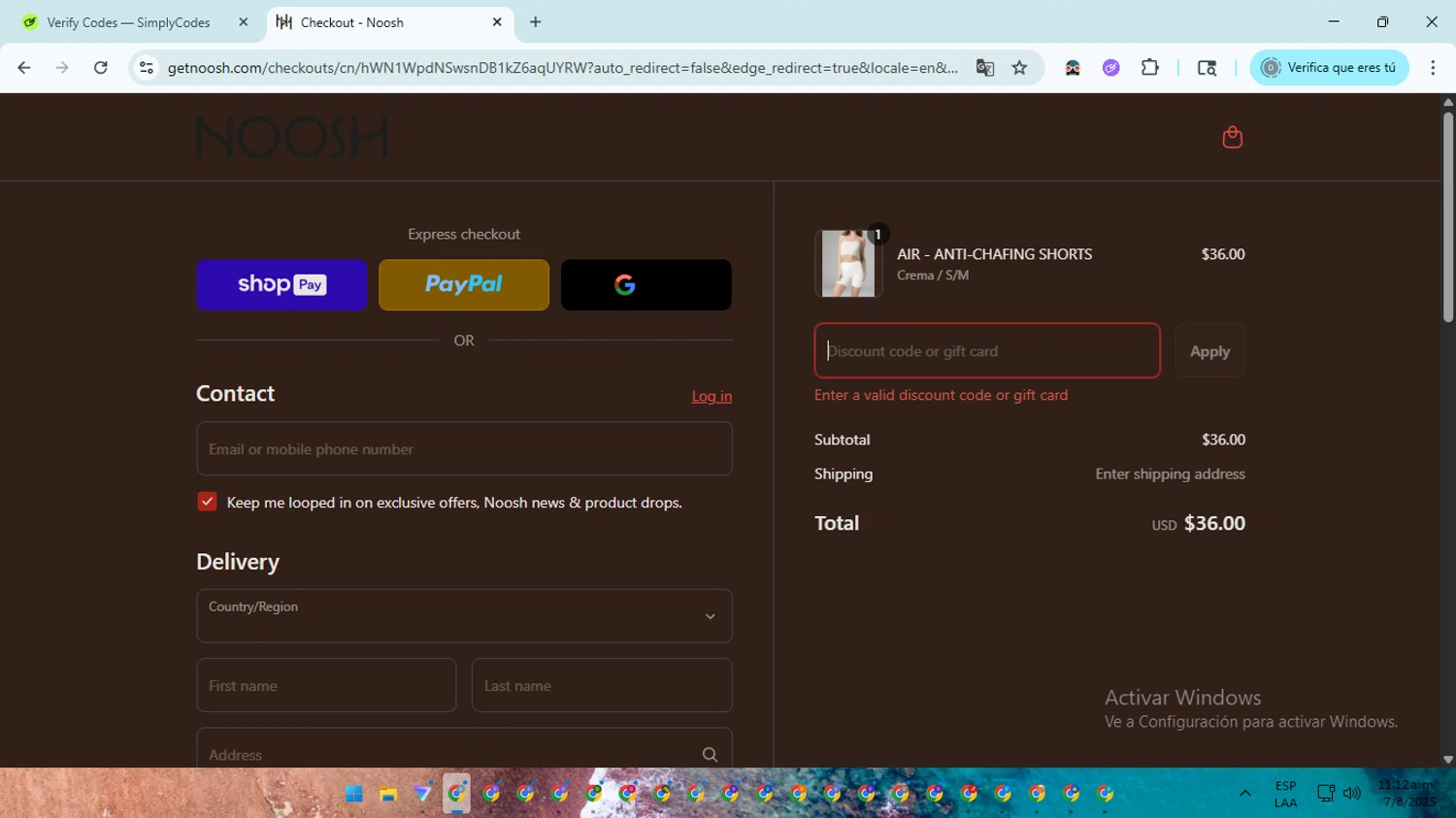Focus the First name field

(x=326, y=685)
